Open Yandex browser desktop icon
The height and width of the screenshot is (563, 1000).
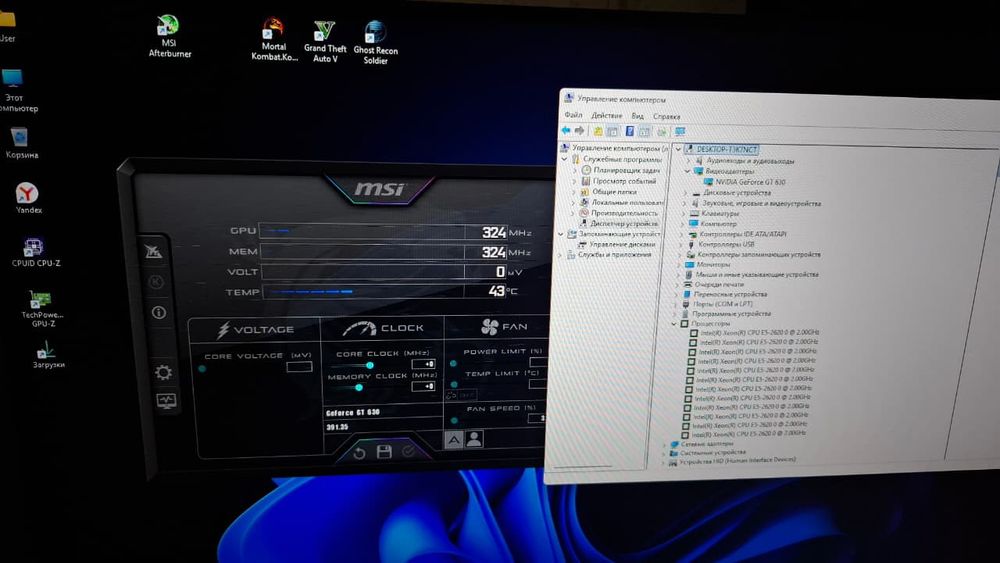click(27, 198)
